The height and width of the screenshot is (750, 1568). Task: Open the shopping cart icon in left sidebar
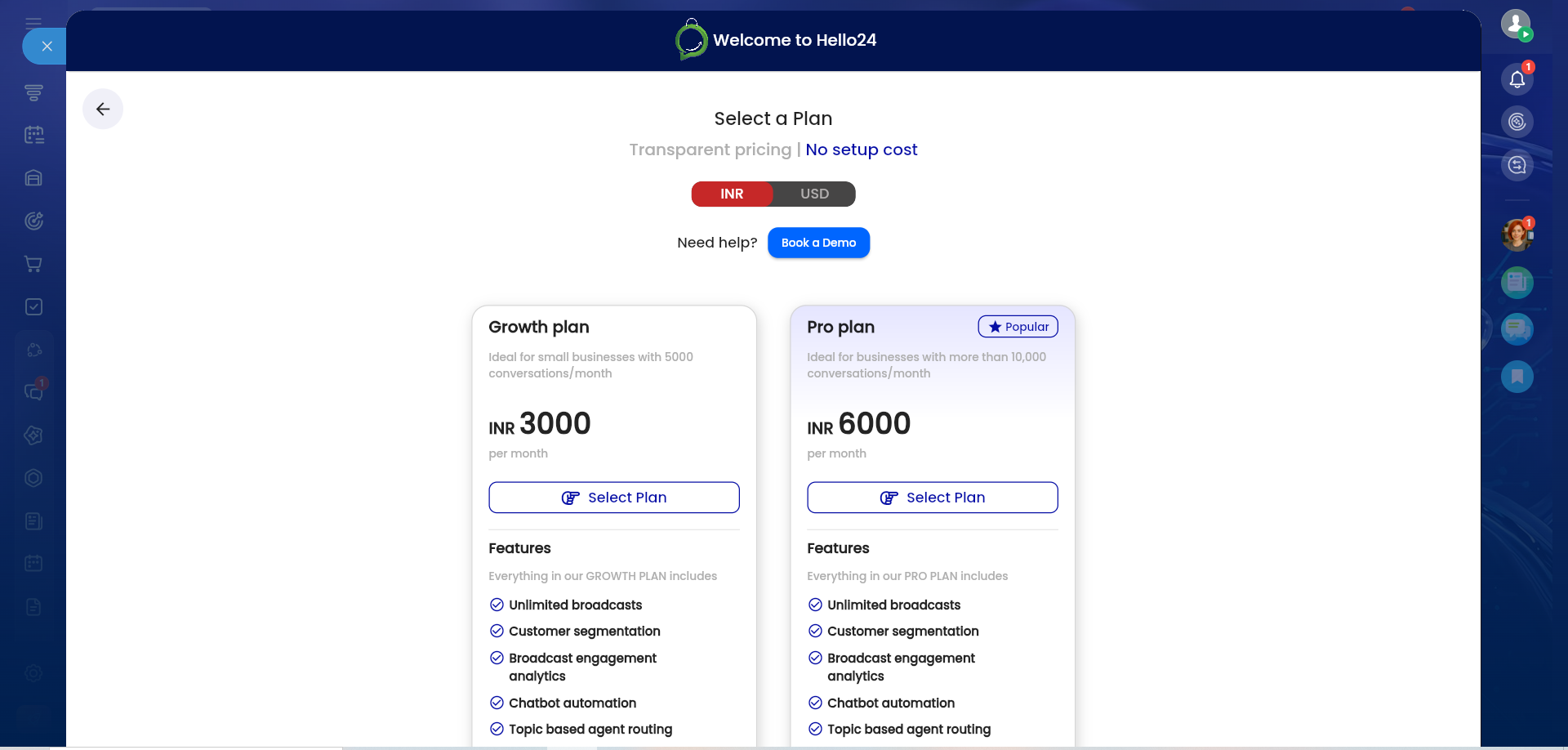(33, 264)
